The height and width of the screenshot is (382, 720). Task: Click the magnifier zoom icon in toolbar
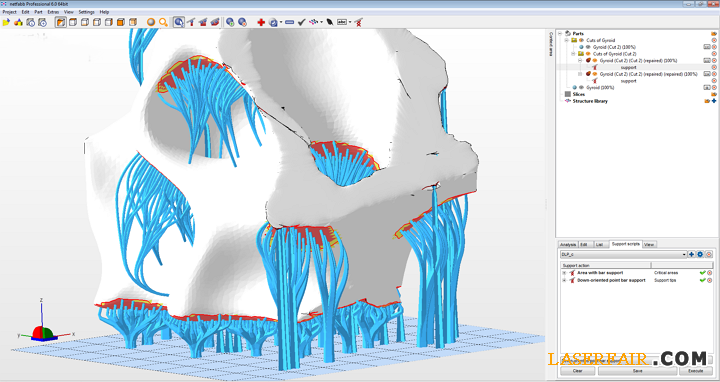pos(163,22)
